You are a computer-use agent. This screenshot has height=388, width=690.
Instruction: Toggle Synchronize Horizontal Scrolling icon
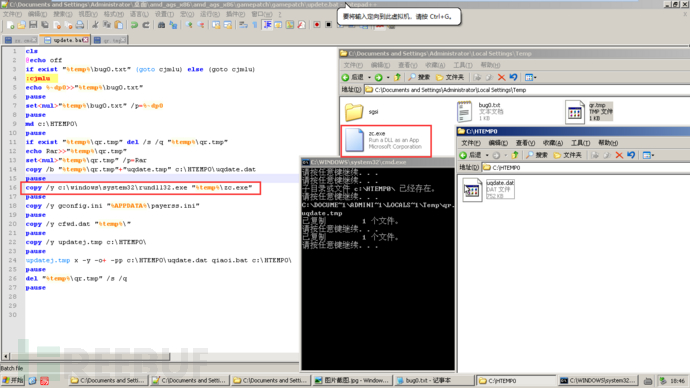click(228, 25)
